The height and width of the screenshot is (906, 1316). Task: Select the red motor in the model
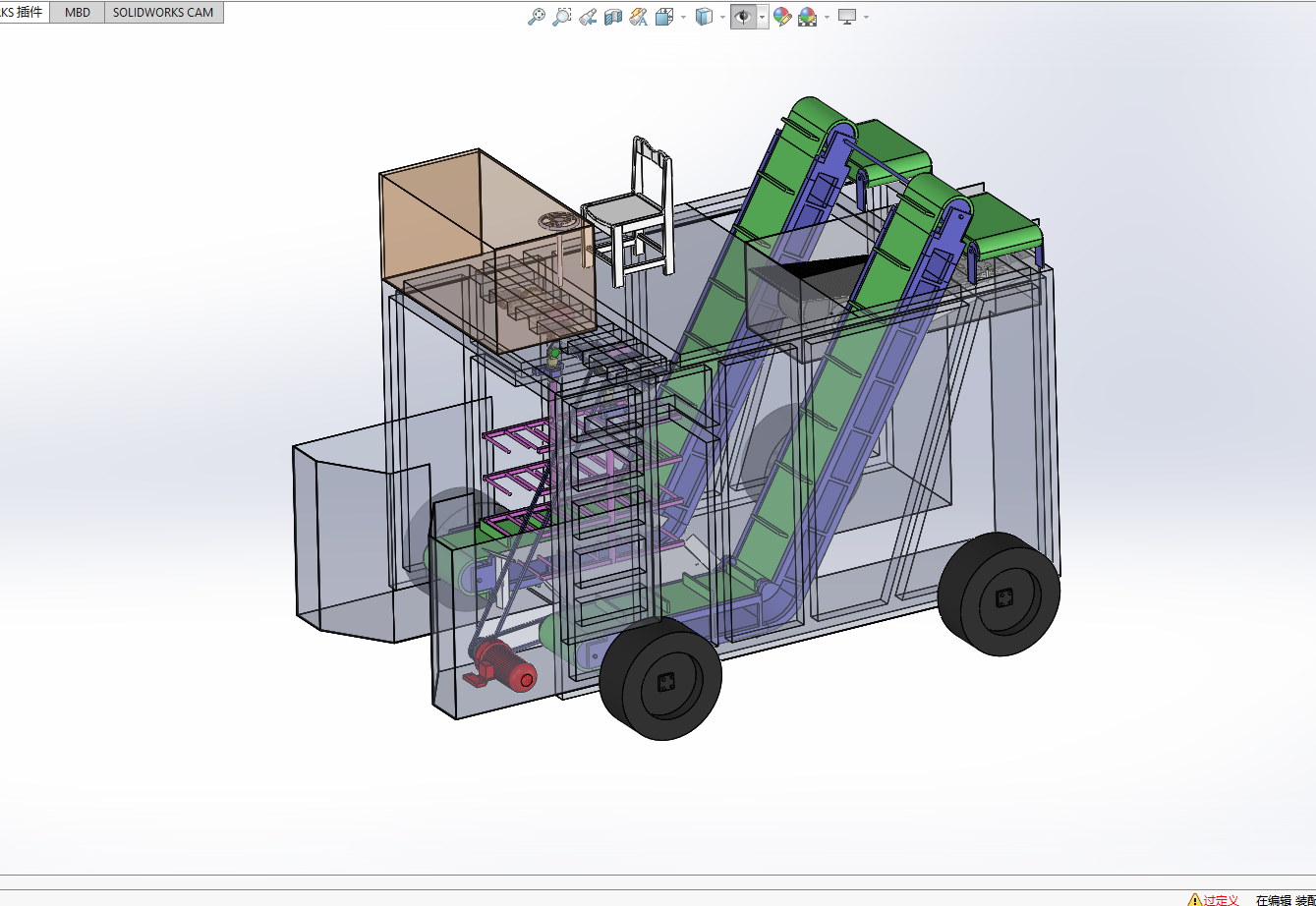pyautogui.click(x=505, y=663)
